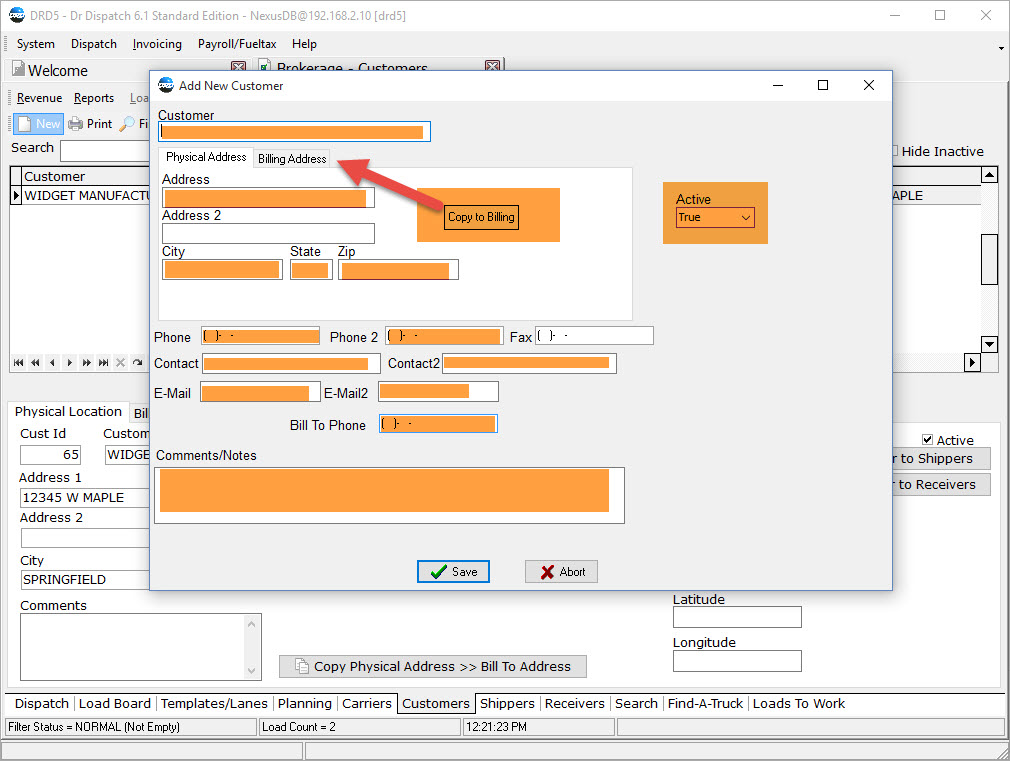Viewport: 1010px width, 761px height.
Task: Toggle the Active checkbox in customer details
Action: click(928, 439)
